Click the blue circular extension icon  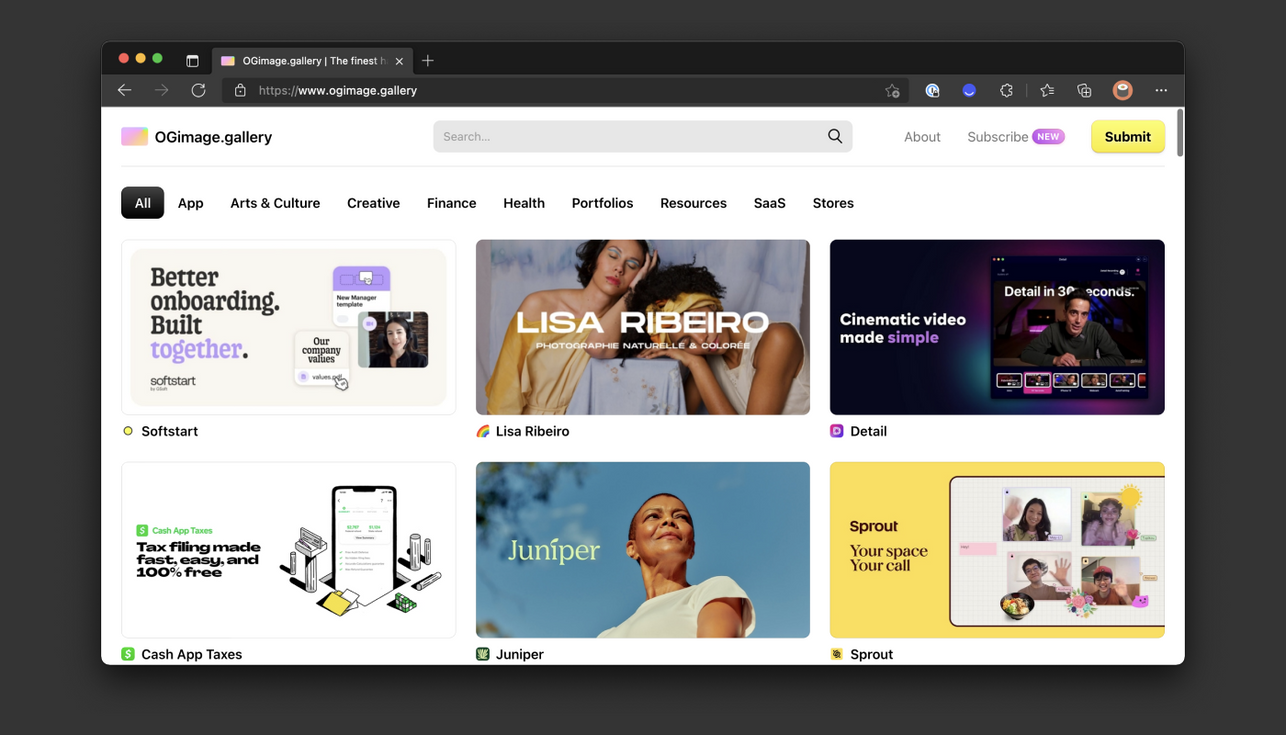969,91
